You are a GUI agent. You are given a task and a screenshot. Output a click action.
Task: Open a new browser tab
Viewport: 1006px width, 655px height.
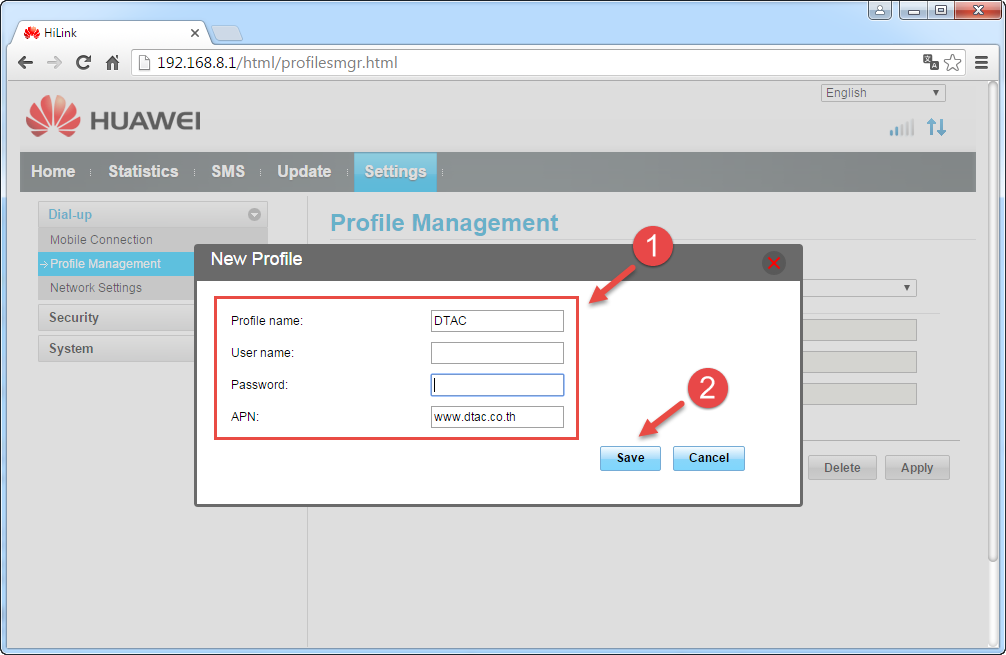pyautogui.click(x=226, y=33)
